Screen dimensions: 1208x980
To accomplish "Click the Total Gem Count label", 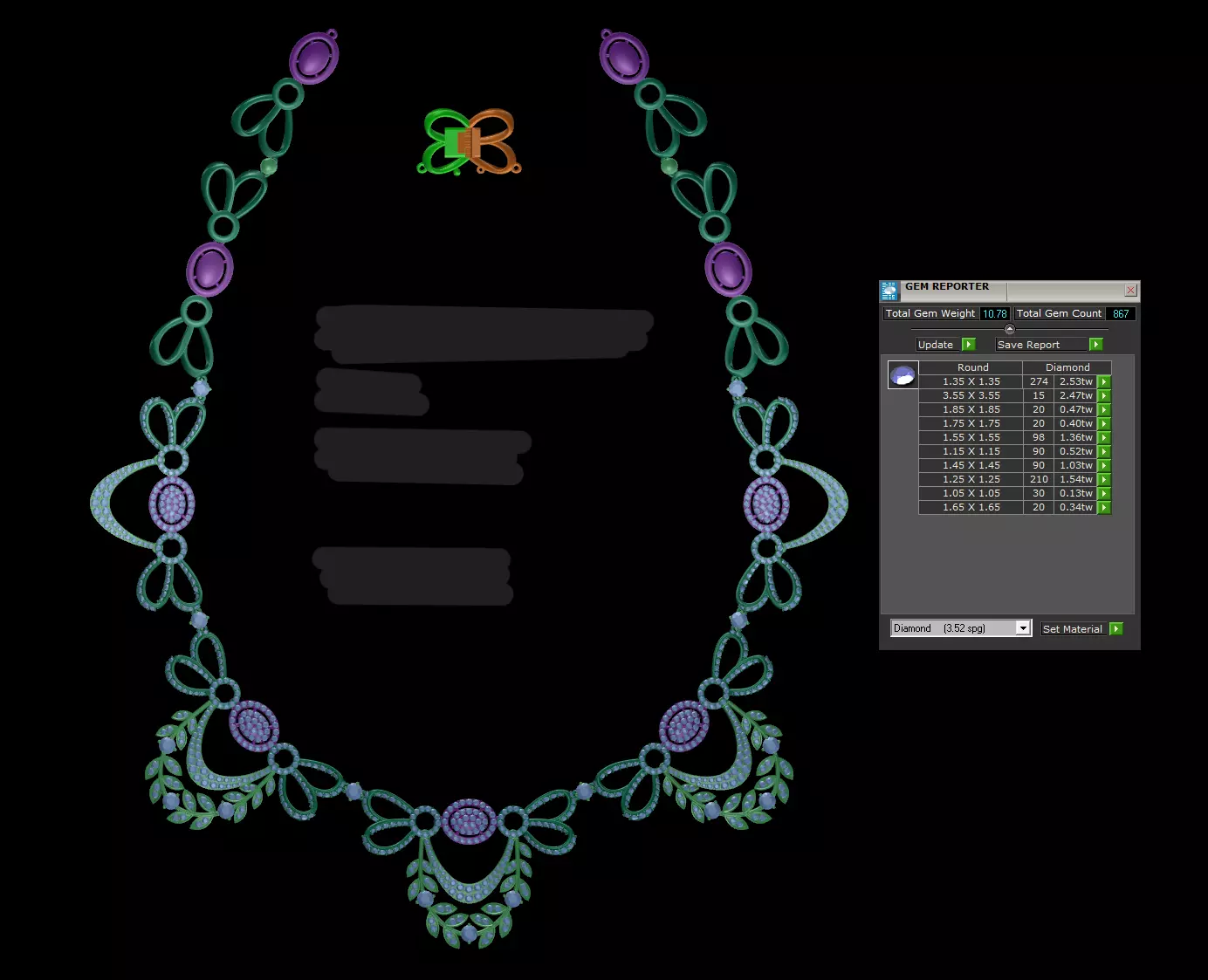I will click(1059, 313).
